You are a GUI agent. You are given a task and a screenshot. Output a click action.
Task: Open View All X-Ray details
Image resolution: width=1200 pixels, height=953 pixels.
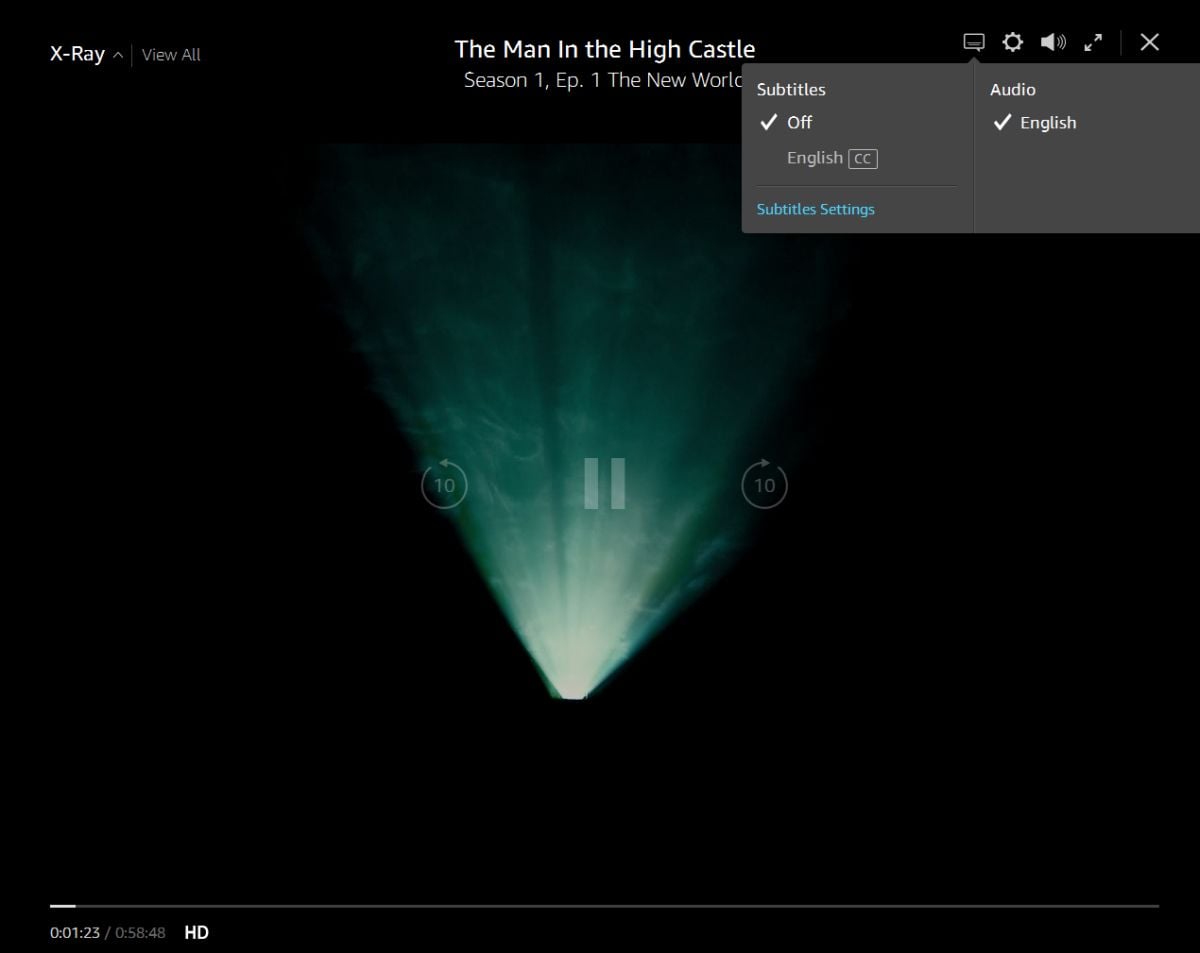[x=171, y=55]
